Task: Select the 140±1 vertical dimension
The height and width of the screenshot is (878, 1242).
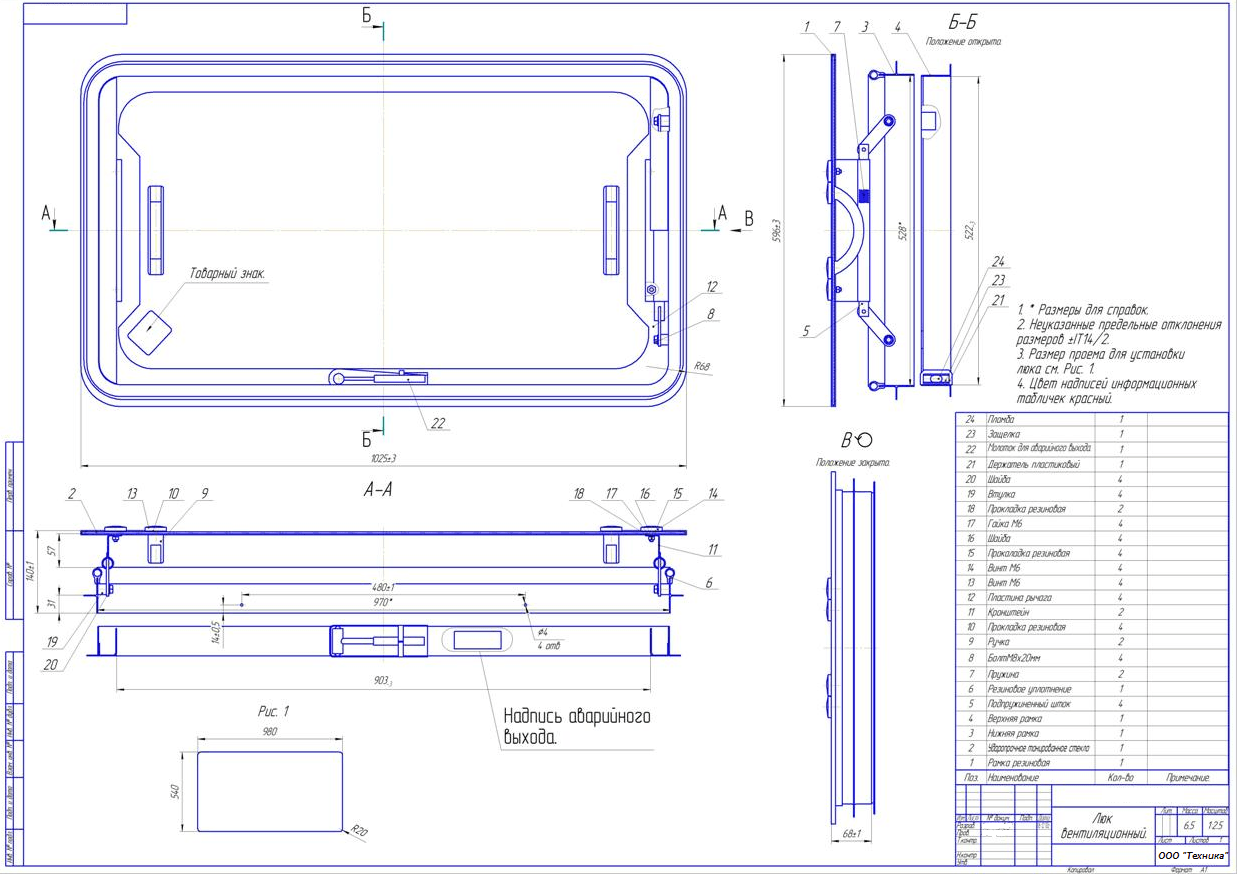Action: coord(32,570)
